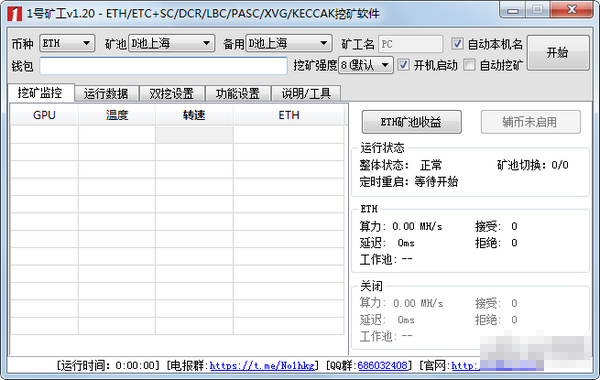This screenshot has height=380, width=600.
Task: Open the 币种 ETH dropdown
Action: click(67, 43)
